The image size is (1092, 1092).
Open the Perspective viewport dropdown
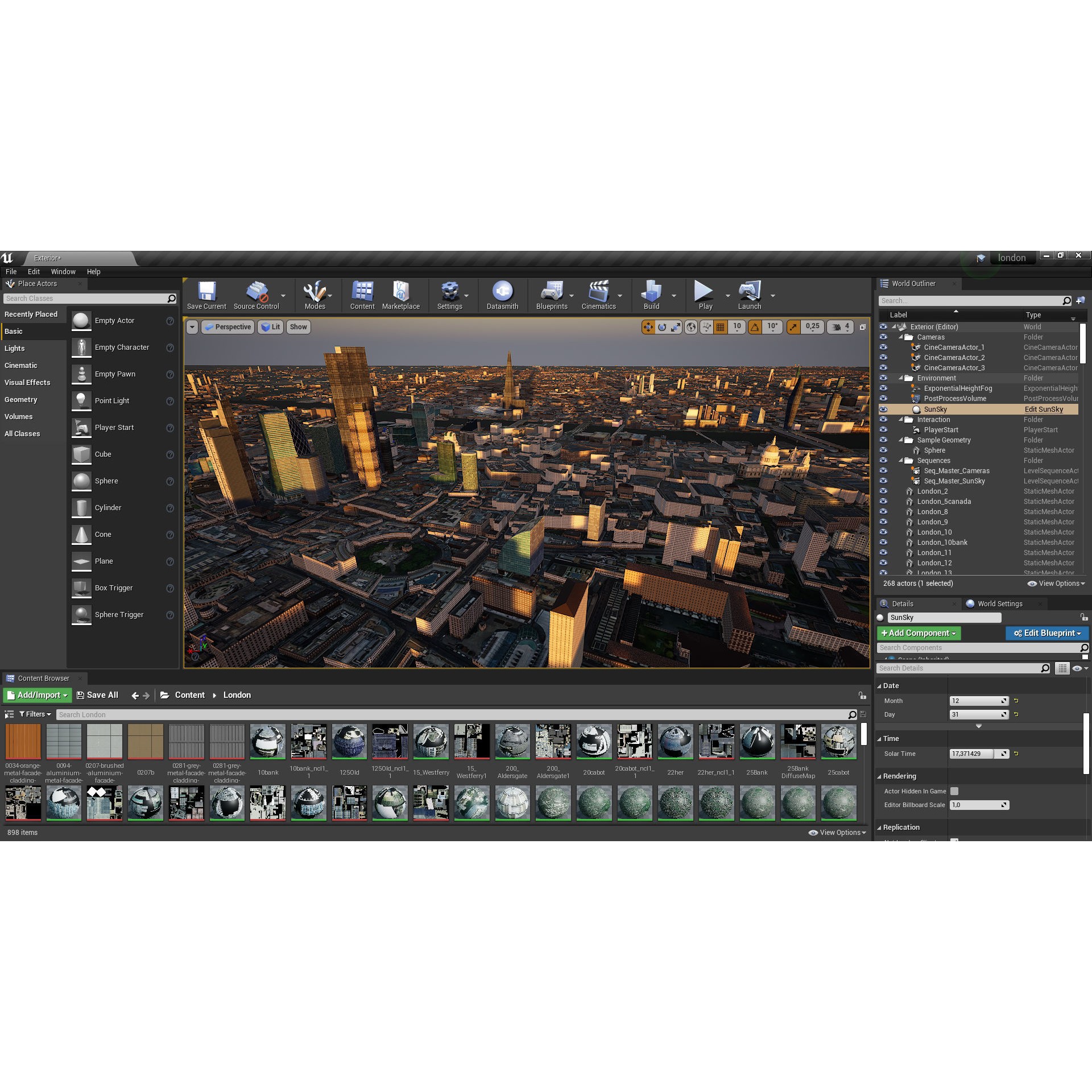click(x=227, y=327)
